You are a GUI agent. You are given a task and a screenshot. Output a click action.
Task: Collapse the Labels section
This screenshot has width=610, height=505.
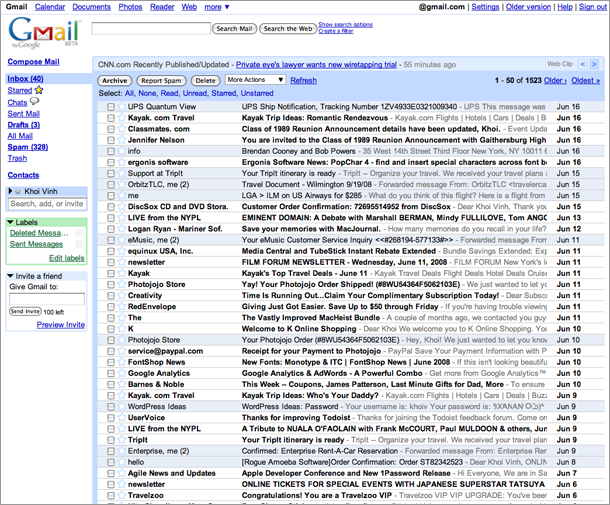11,222
